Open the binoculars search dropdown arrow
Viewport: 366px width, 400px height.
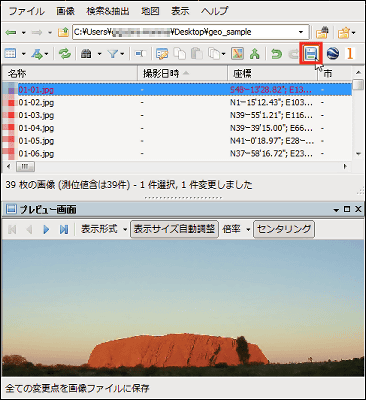coord(99,54)
